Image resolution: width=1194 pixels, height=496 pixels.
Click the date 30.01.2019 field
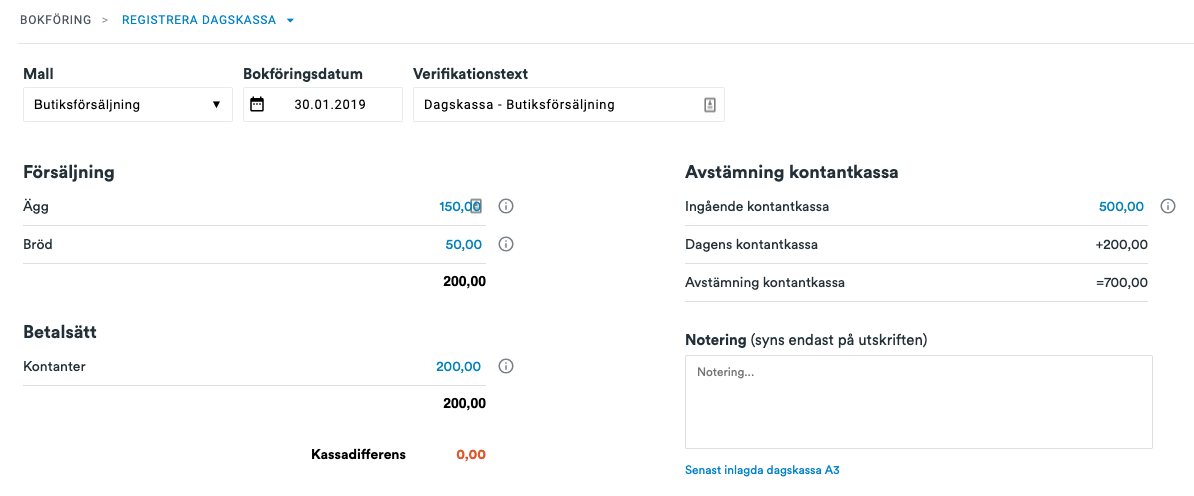(x=323, y=104)
